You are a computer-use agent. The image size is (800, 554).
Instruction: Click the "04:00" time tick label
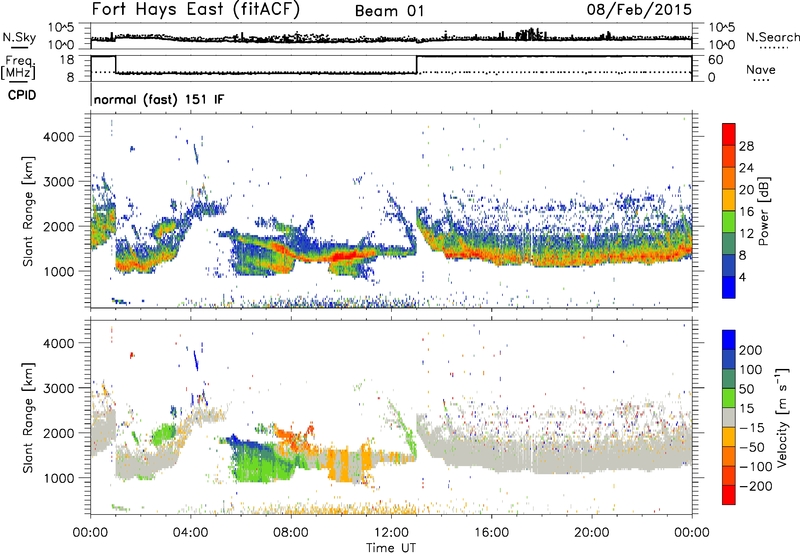(191, 532)
